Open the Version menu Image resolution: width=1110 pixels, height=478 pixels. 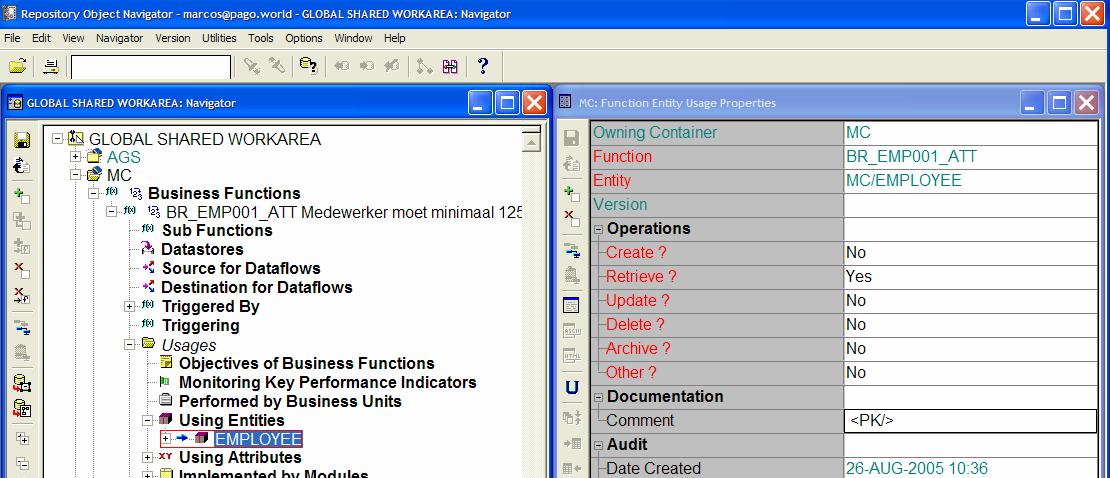click(173, 38)
